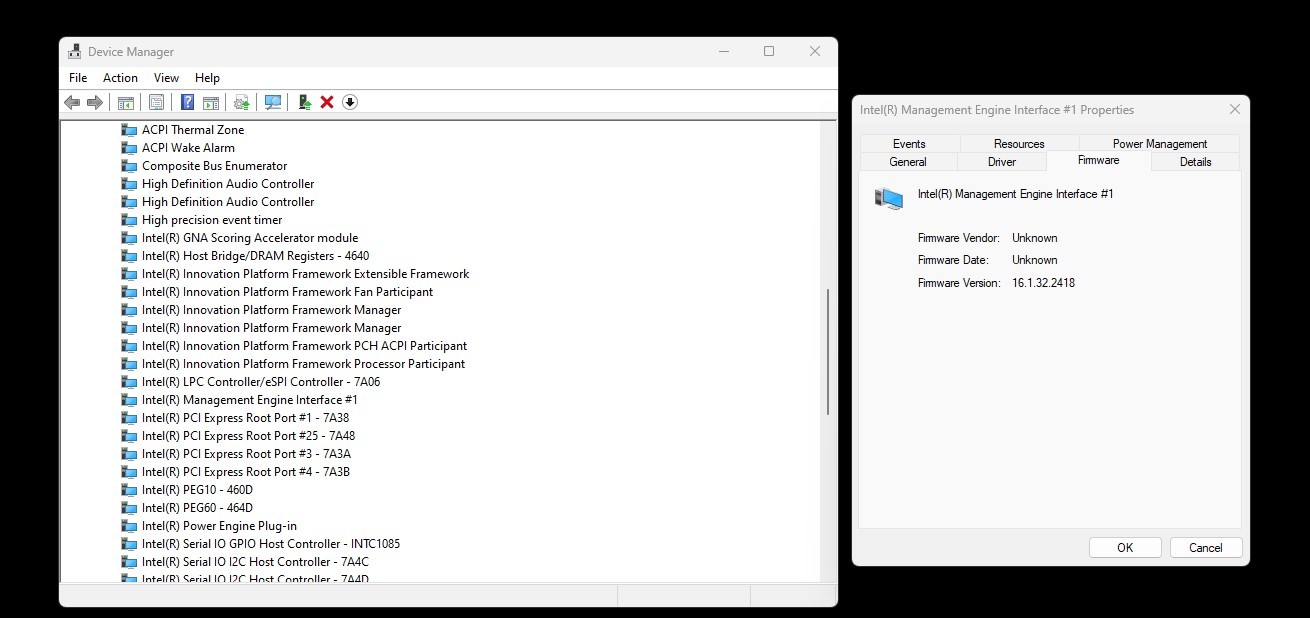Viewport: 1310px width, 618px height.
Task: Click the device icon beside Composite Bus Enumerator
Action: point(129,166)
